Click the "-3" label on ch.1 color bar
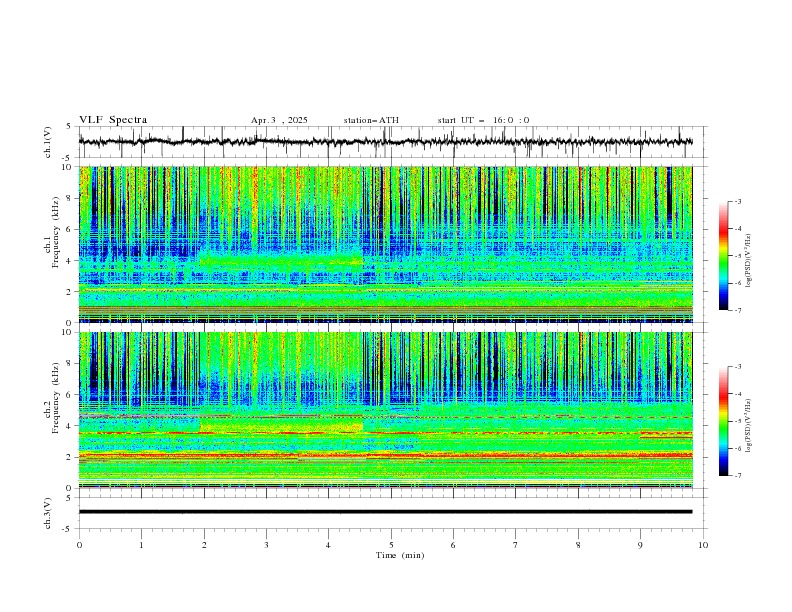 click(x=738, y=201)
